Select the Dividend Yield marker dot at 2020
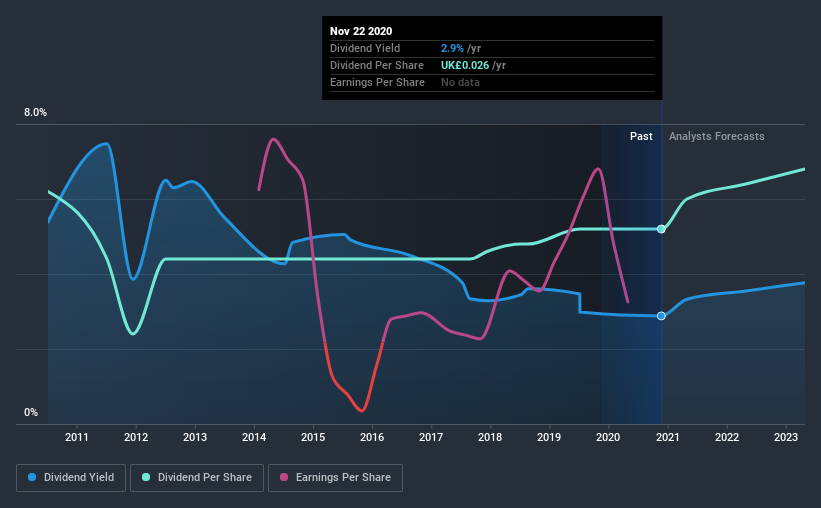The width and height of the screenshot is (821, 508). (x=661, y=316)
